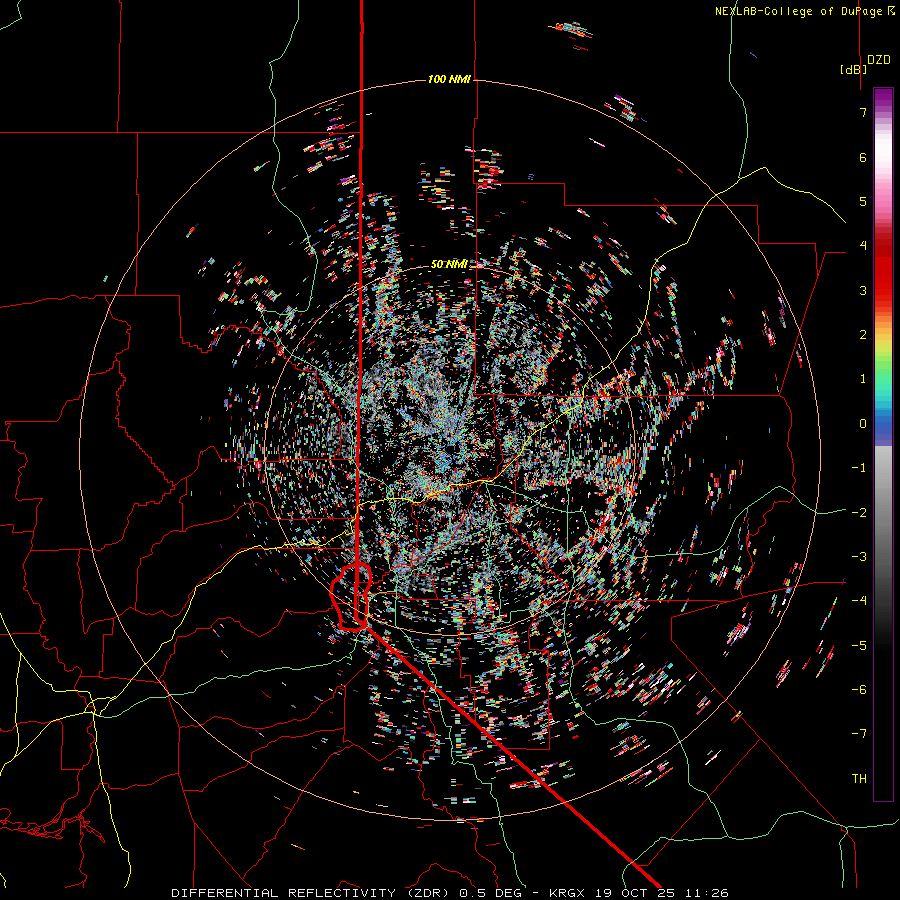Click the 6 value on color scale
Viewport: 900px width, 900px height.
pos(863,157)
